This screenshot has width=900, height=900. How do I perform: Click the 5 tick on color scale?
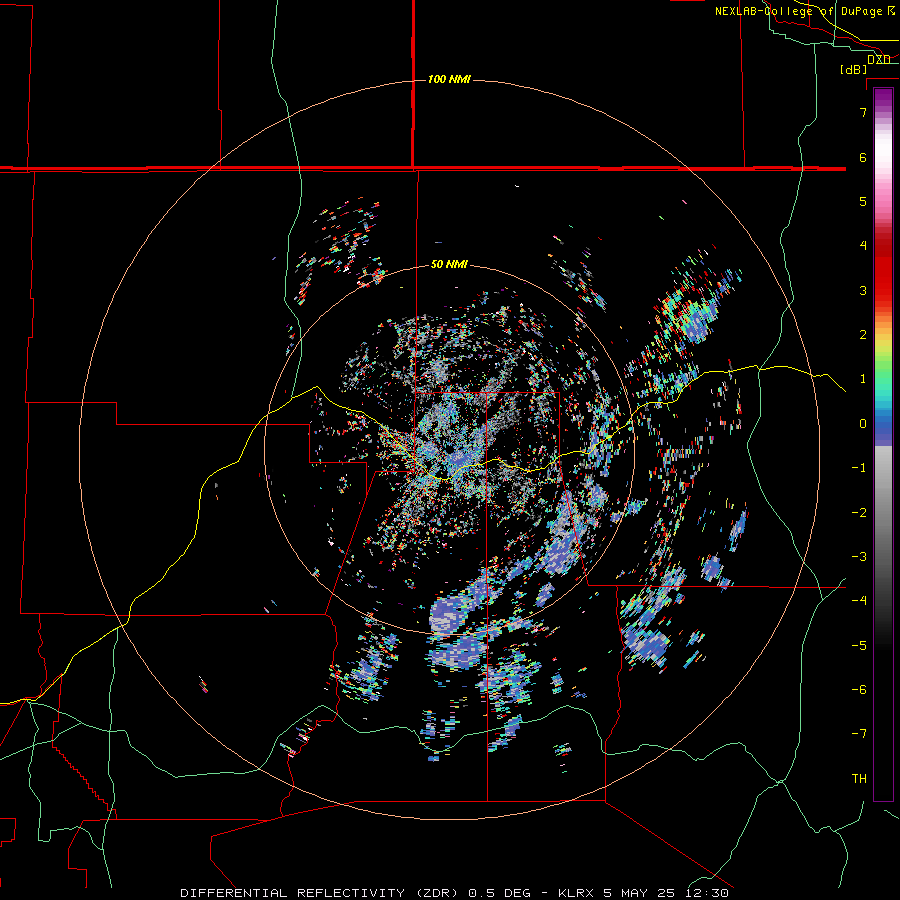863,201
